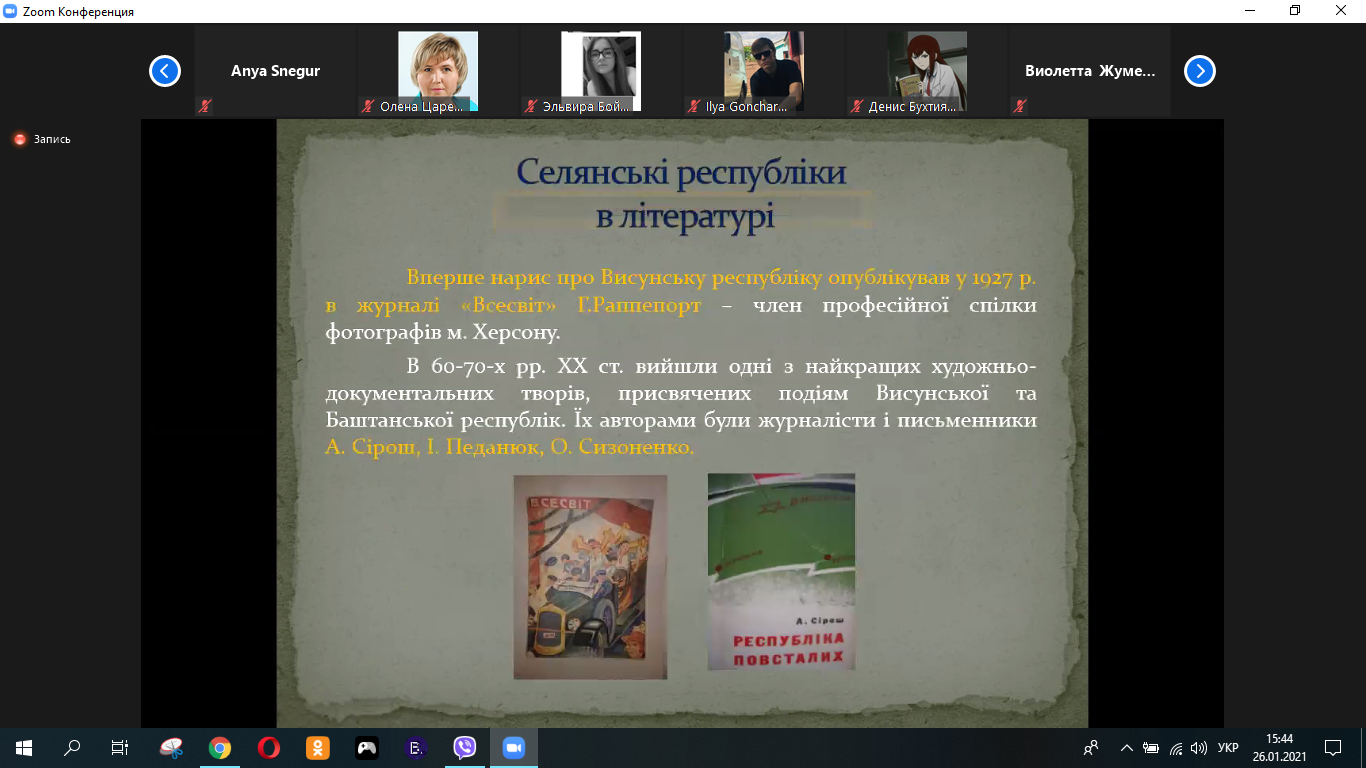Select Денис Бухтия... participant thumbnail
The height and width of the screenshot is (768, 1366).
[x=927, y=71]
